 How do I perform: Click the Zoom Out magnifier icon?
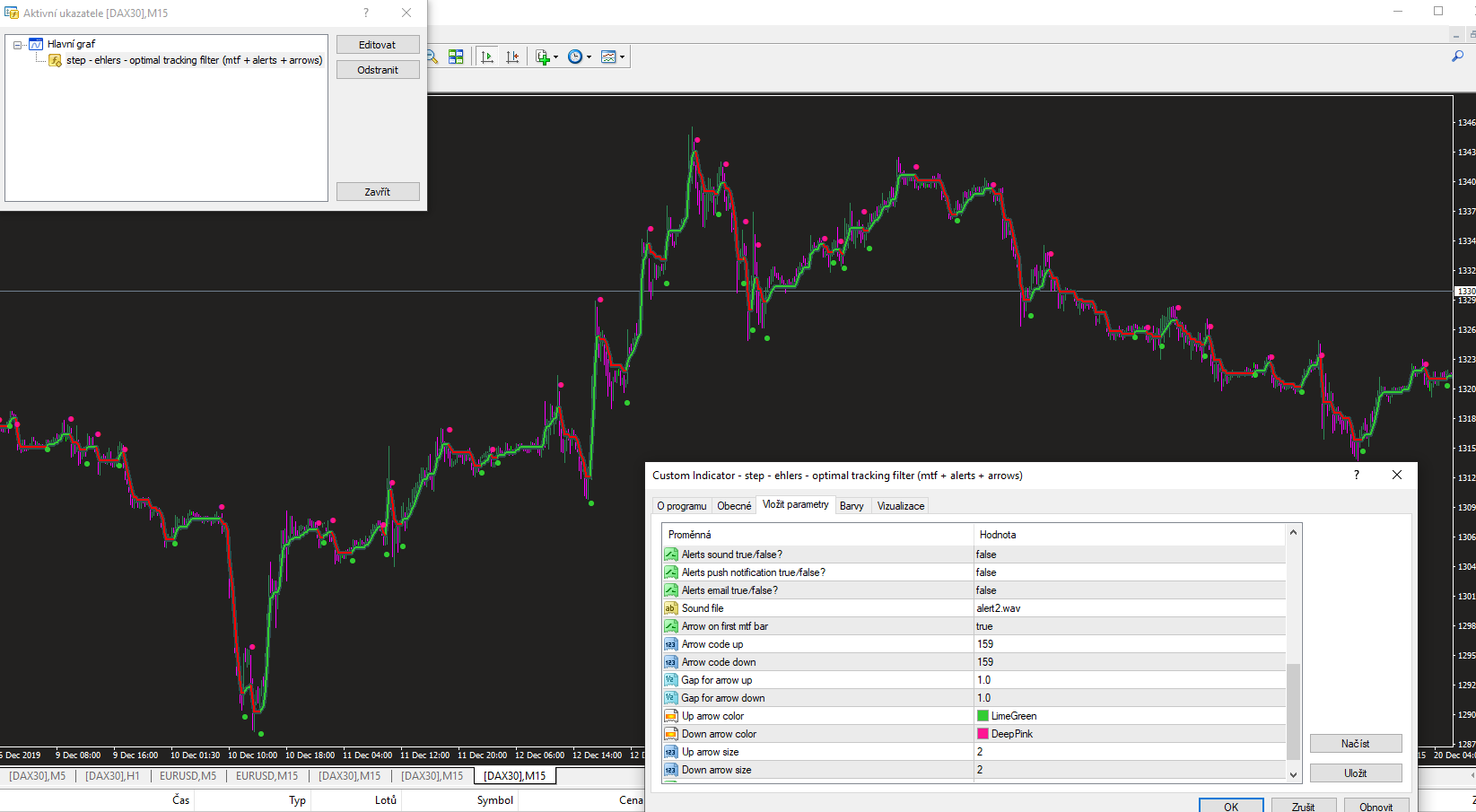432,57
